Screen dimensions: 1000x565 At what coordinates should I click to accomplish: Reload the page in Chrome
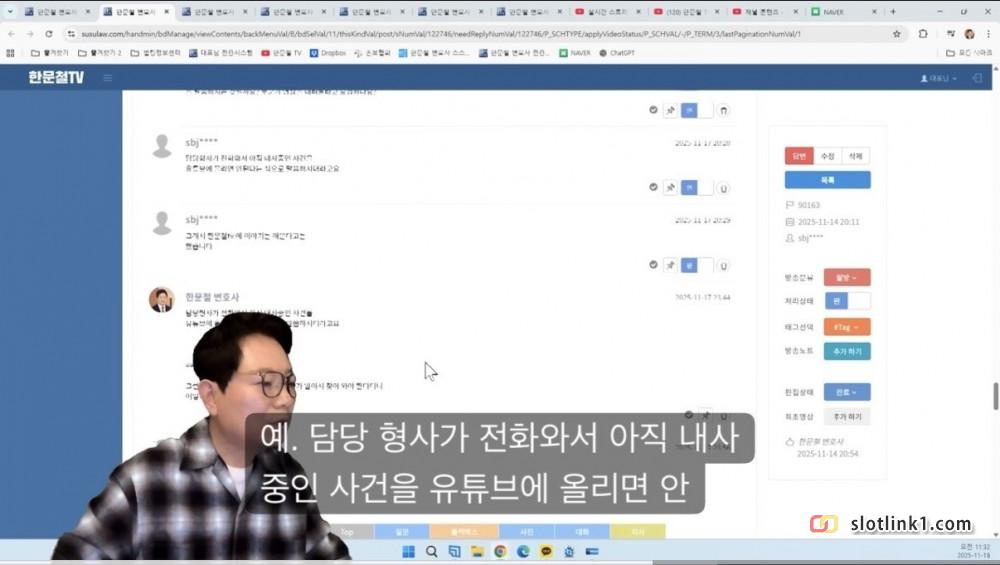(49, 34)
